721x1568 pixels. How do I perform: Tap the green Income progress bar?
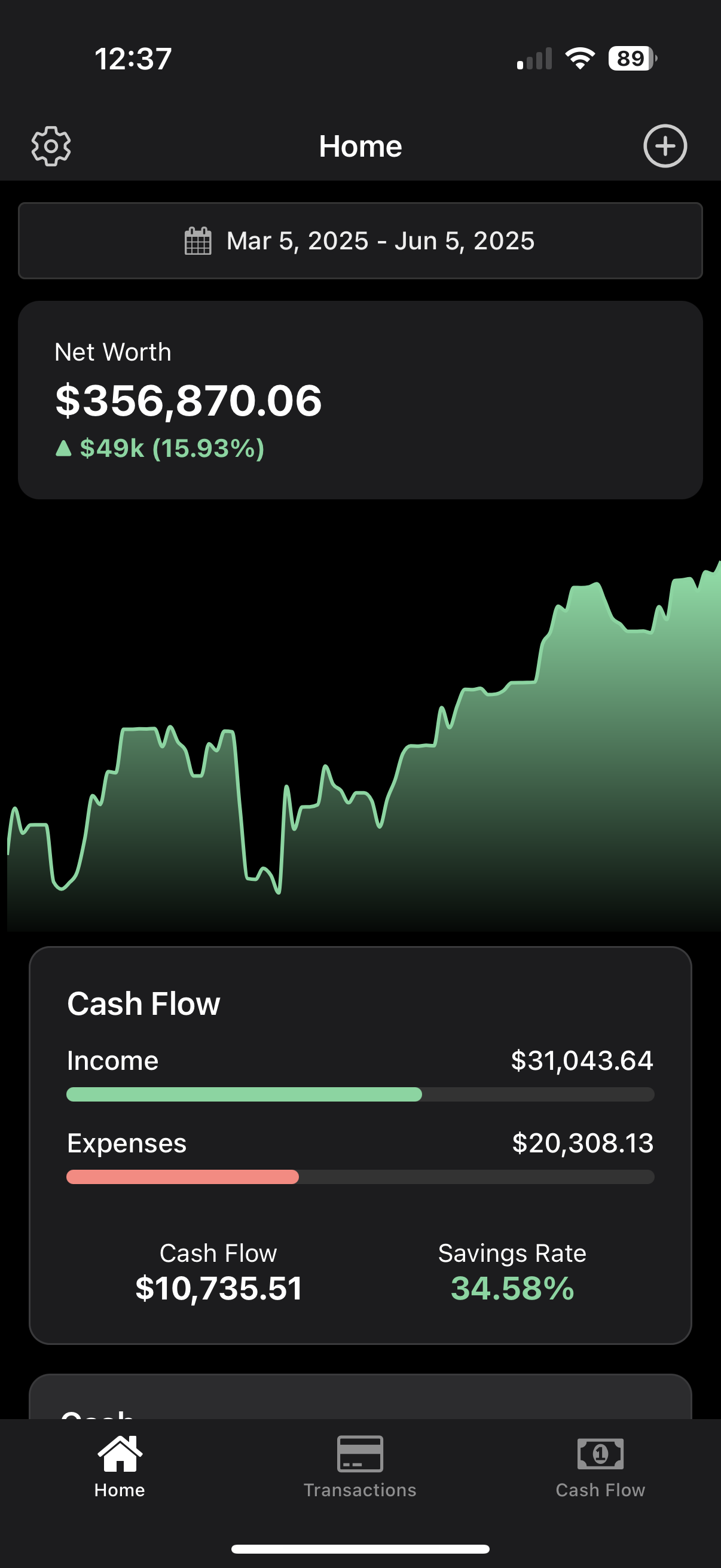pos(244,1094)
